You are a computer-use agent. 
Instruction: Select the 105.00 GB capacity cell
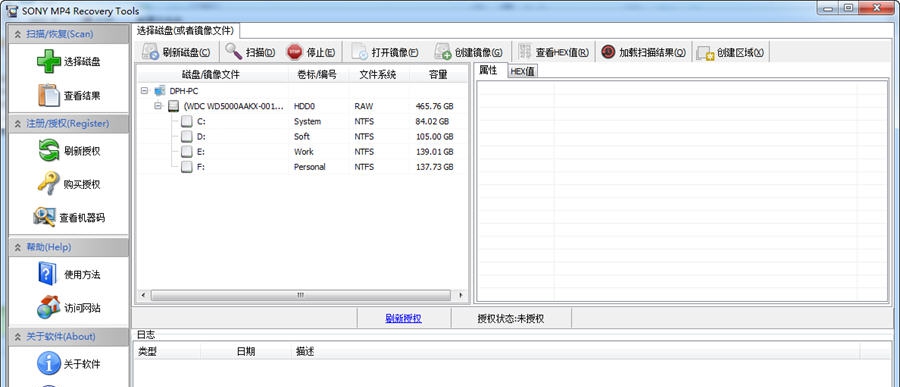point(435,137)
